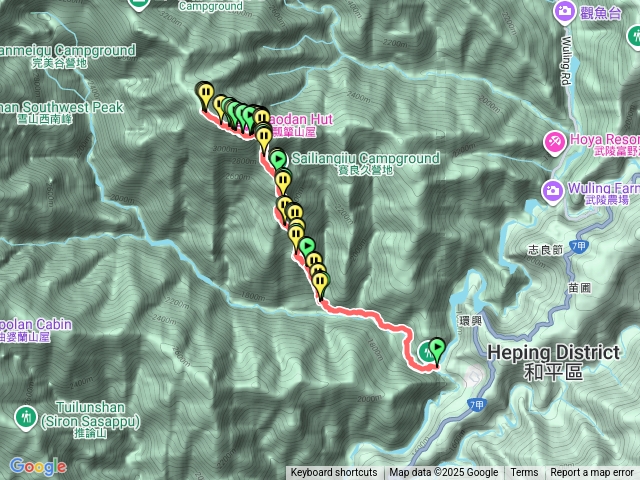Click the Report a map error link

click(x=592, y=473)
